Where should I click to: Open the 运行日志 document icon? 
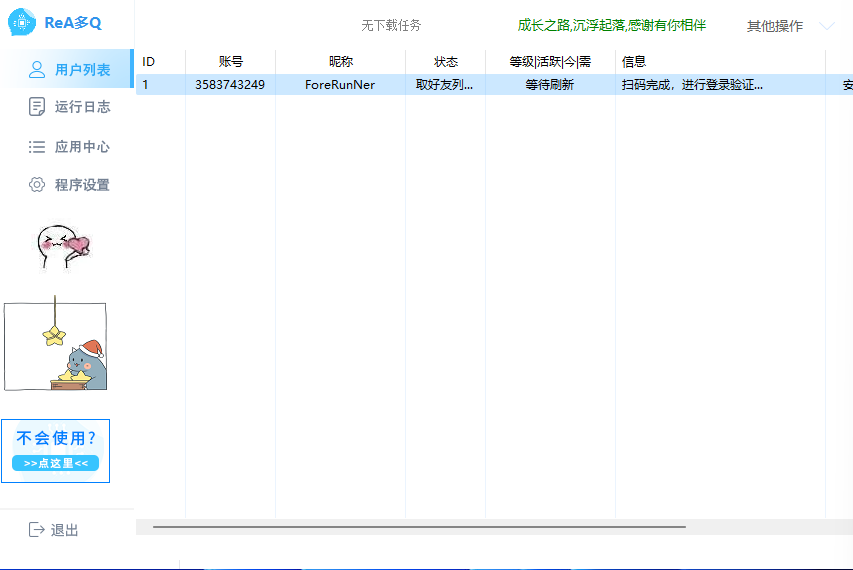click(37, 107)
